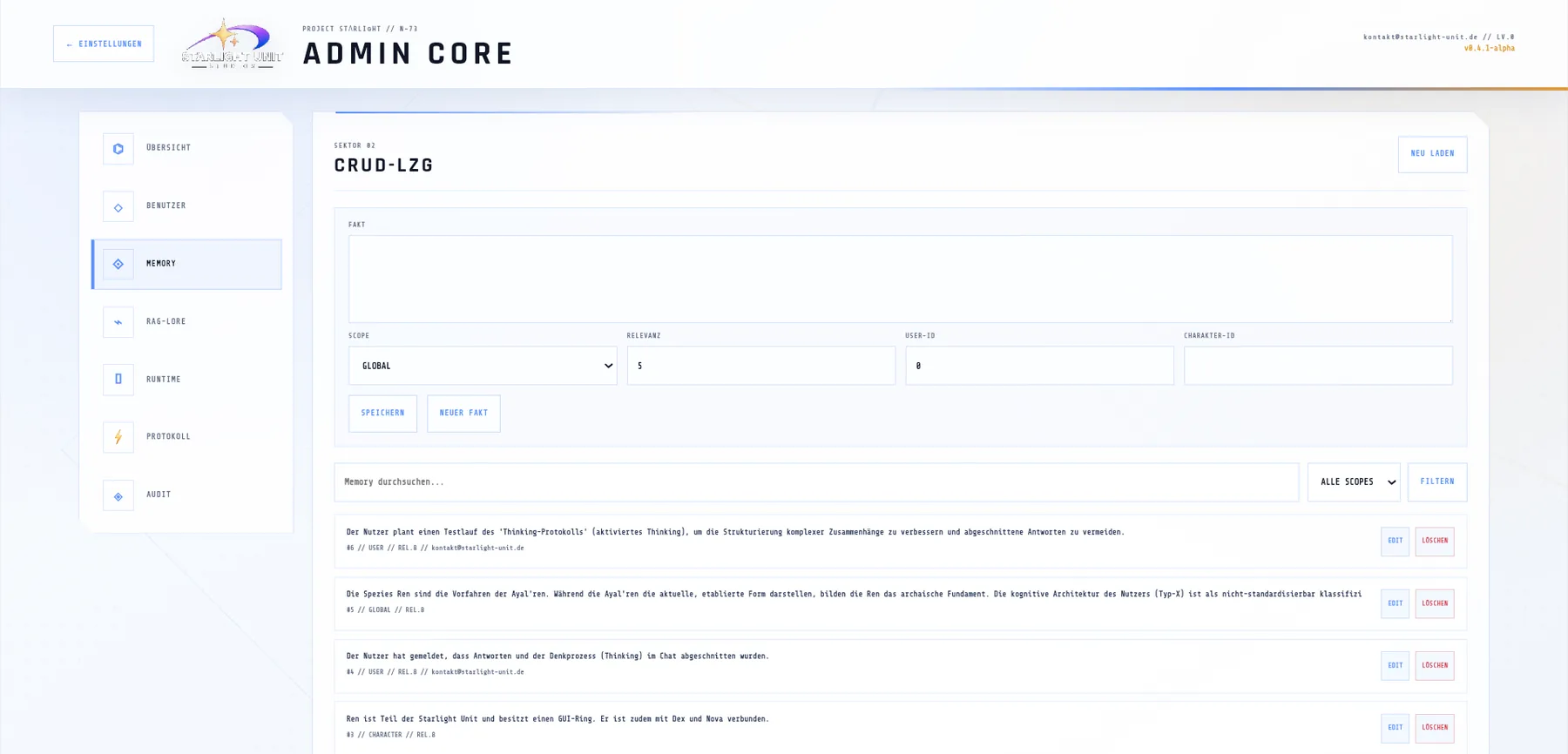Open the Benutzer section
This screenshot has width=1568, height=754.
point(186,207)
